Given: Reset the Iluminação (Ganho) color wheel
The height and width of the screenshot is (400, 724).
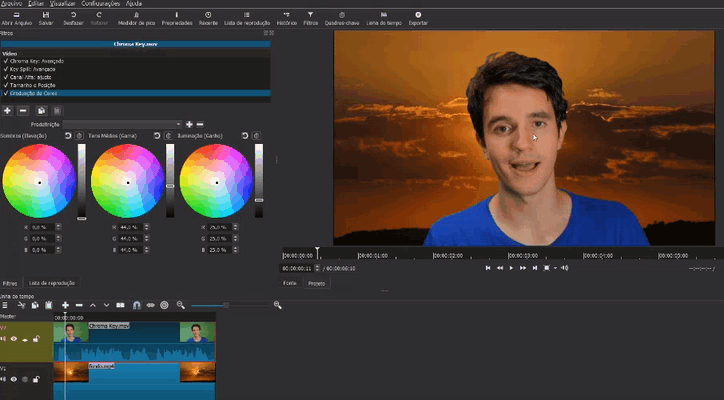Looking at the screenshot, I should click(x=245, y=136).
